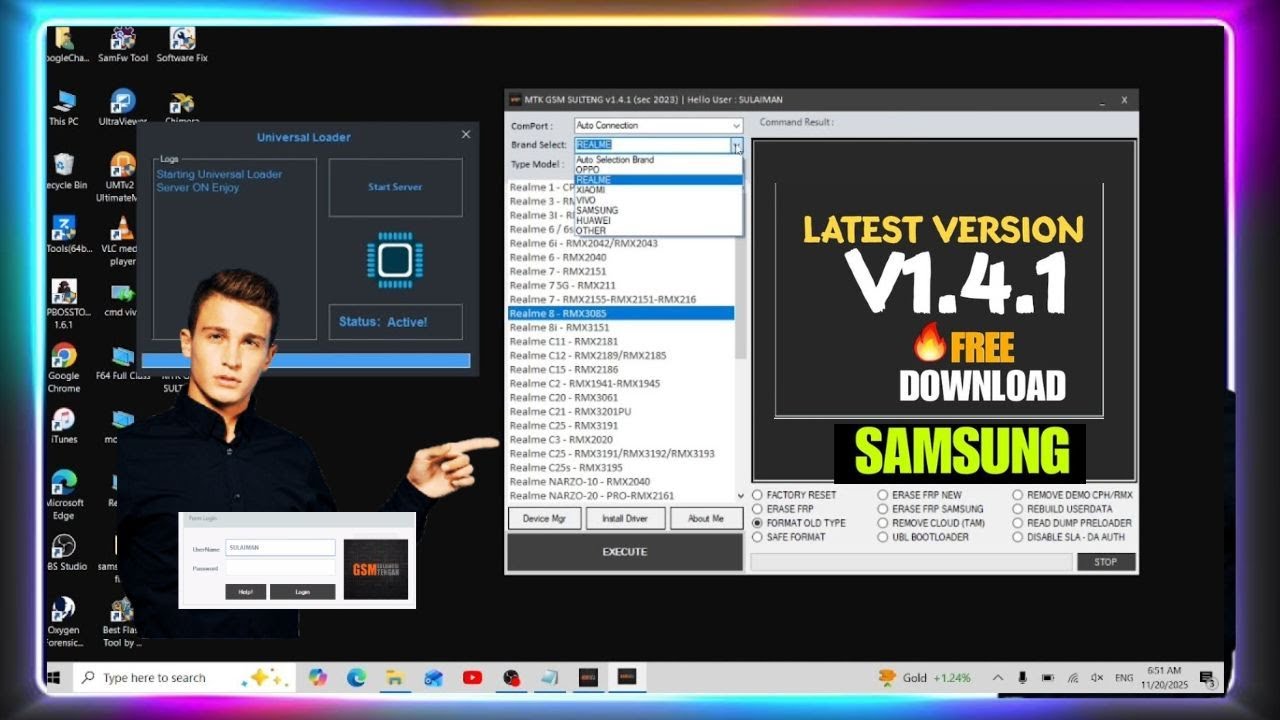Choose REMOVE CLOUD (TAM) option
The width and height of the screenshot is (1280, 720).
tap(931, 523)
